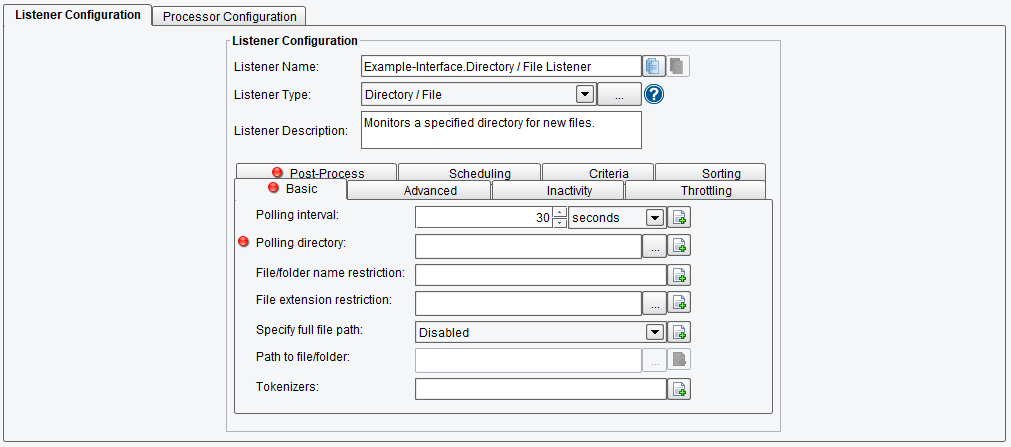
Task: Click the copy icon next to Listener Name
Action: tap(653, 66)
